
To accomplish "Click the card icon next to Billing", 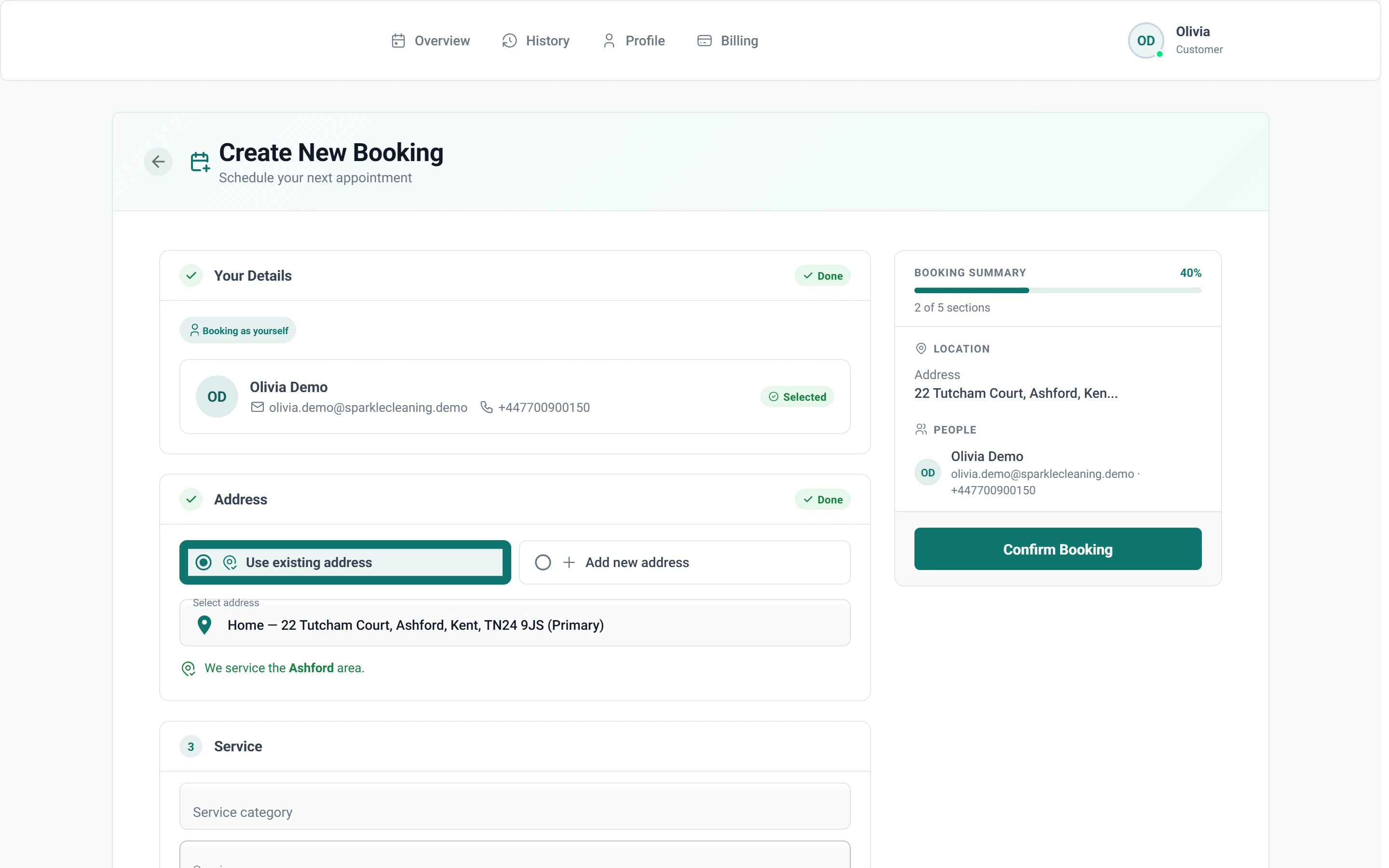I will pos(705,41).
